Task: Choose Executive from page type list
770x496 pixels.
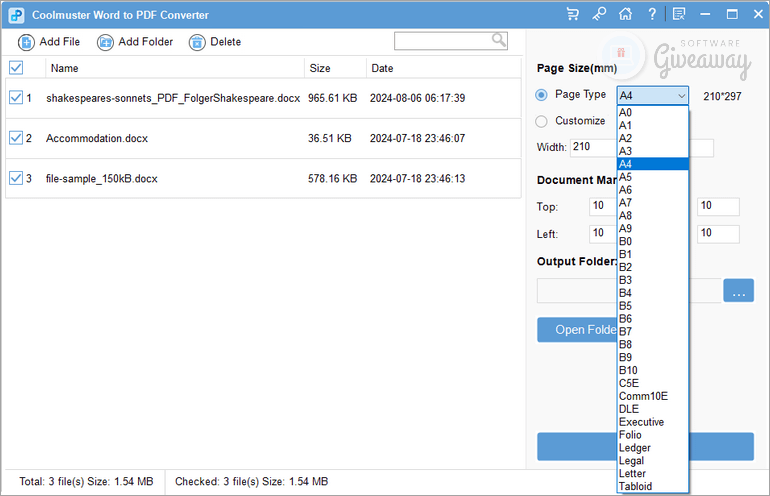Action: click(653, 422)
